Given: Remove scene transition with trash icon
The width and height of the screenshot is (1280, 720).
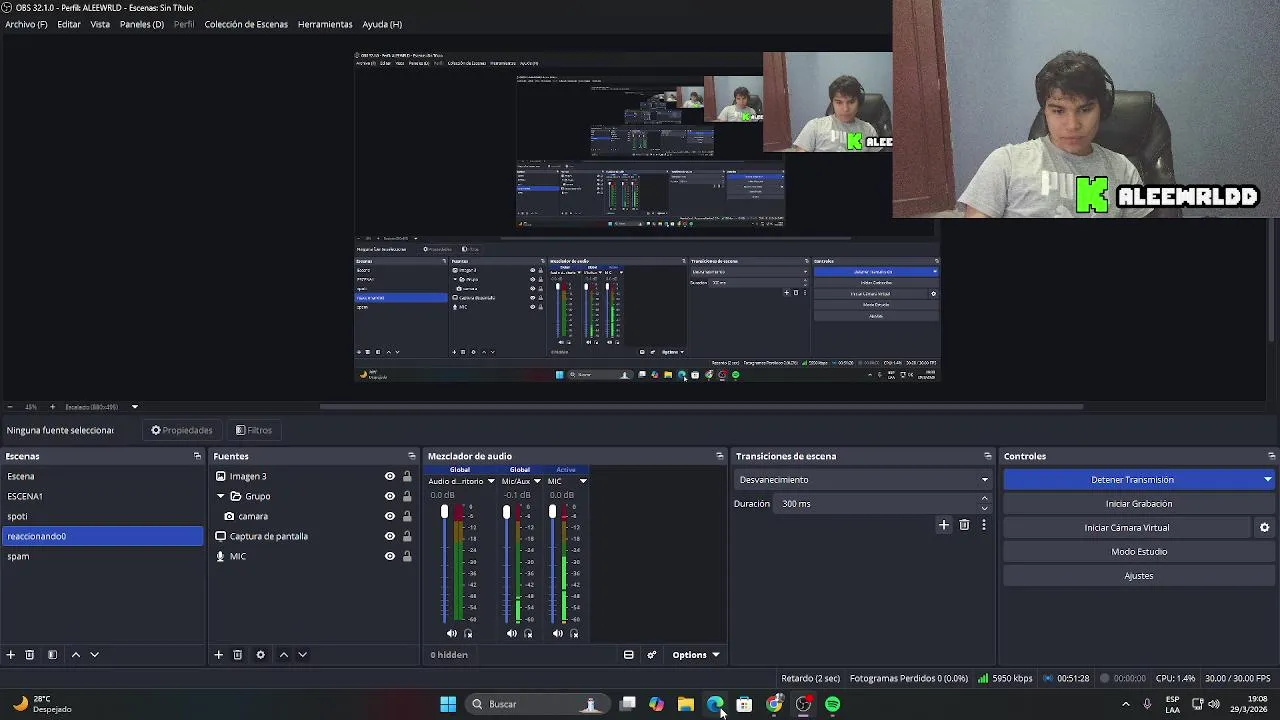Looking at the screenshot, I should click(x=964, y=525).
